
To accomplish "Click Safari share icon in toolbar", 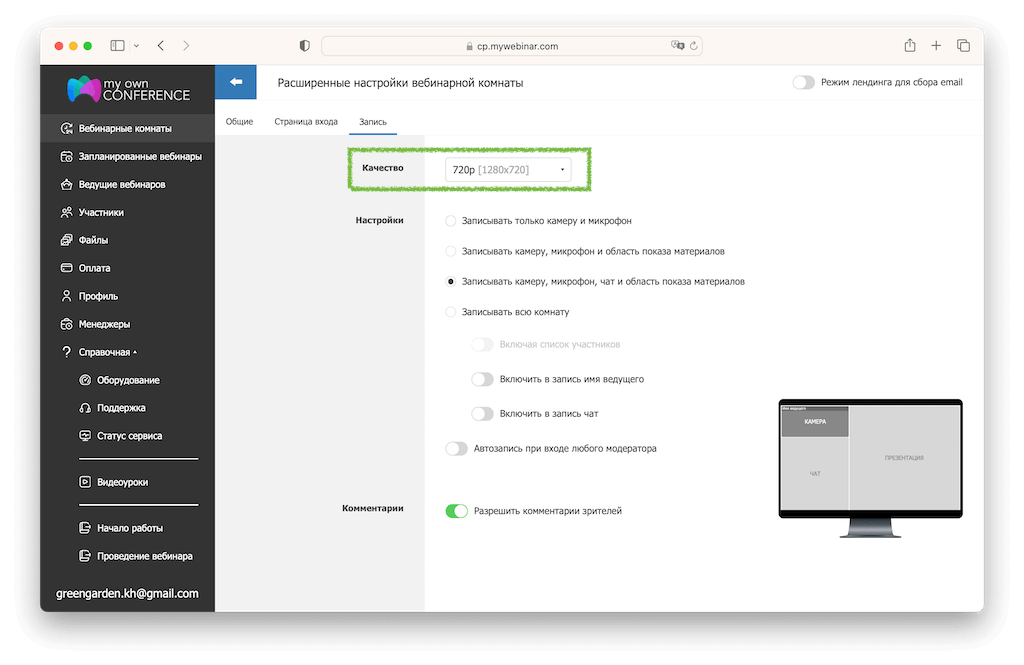I will 910,46.
